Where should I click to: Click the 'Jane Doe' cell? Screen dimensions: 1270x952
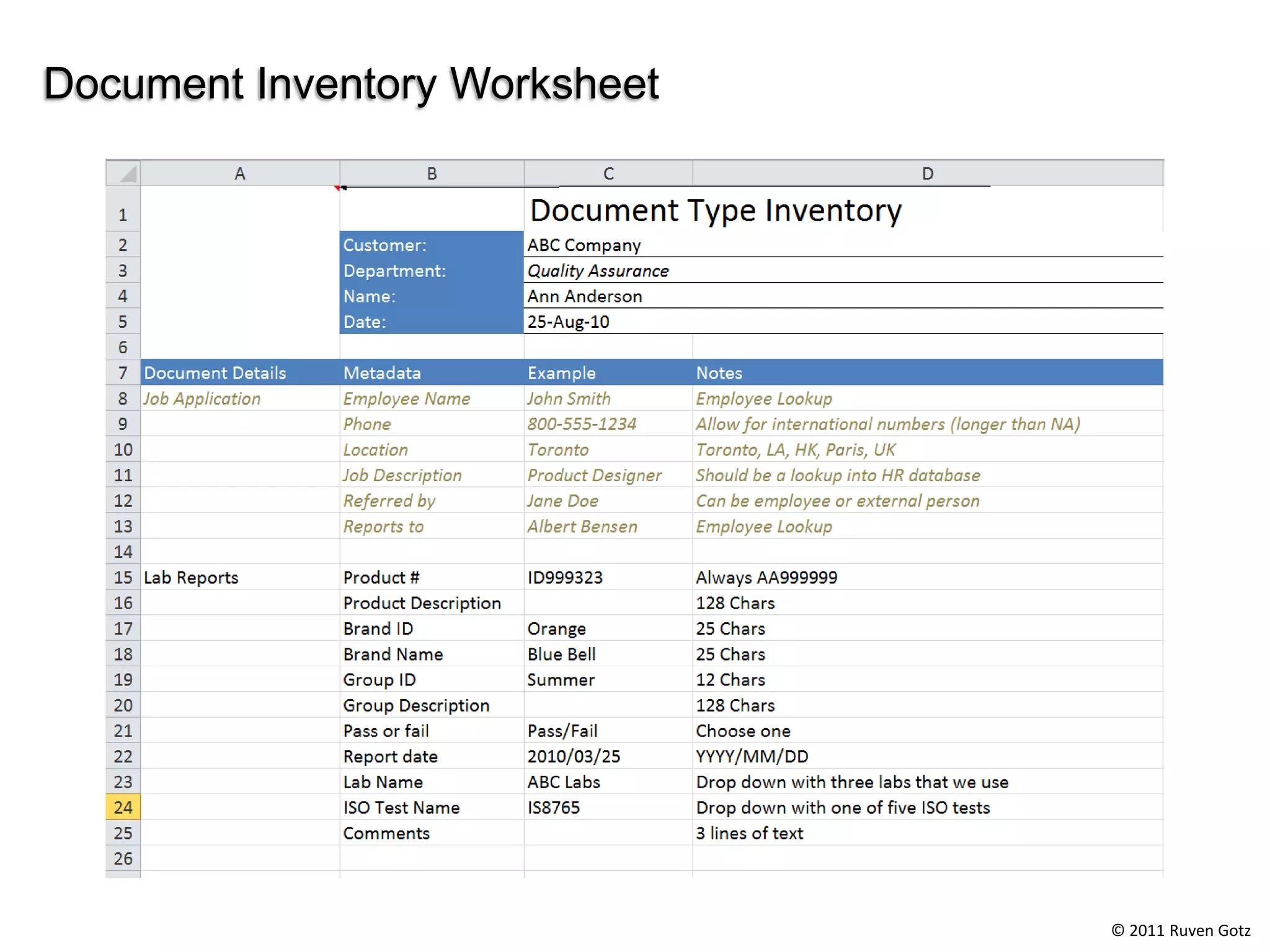(x=608, y=501)
